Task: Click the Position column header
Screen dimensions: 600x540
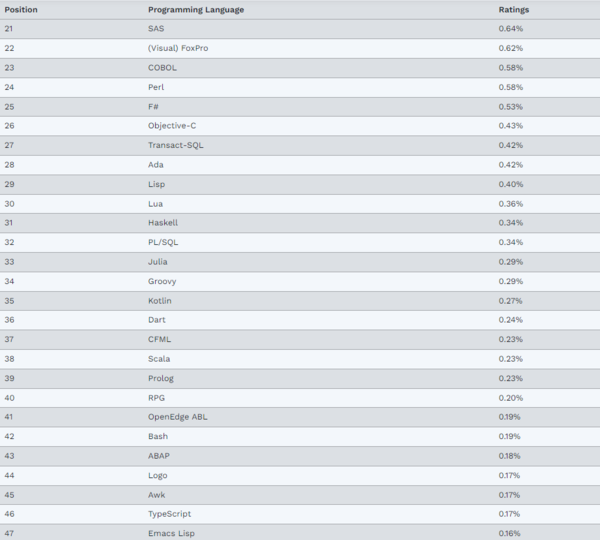Action: pyautogui.click(x=21, y=9)
